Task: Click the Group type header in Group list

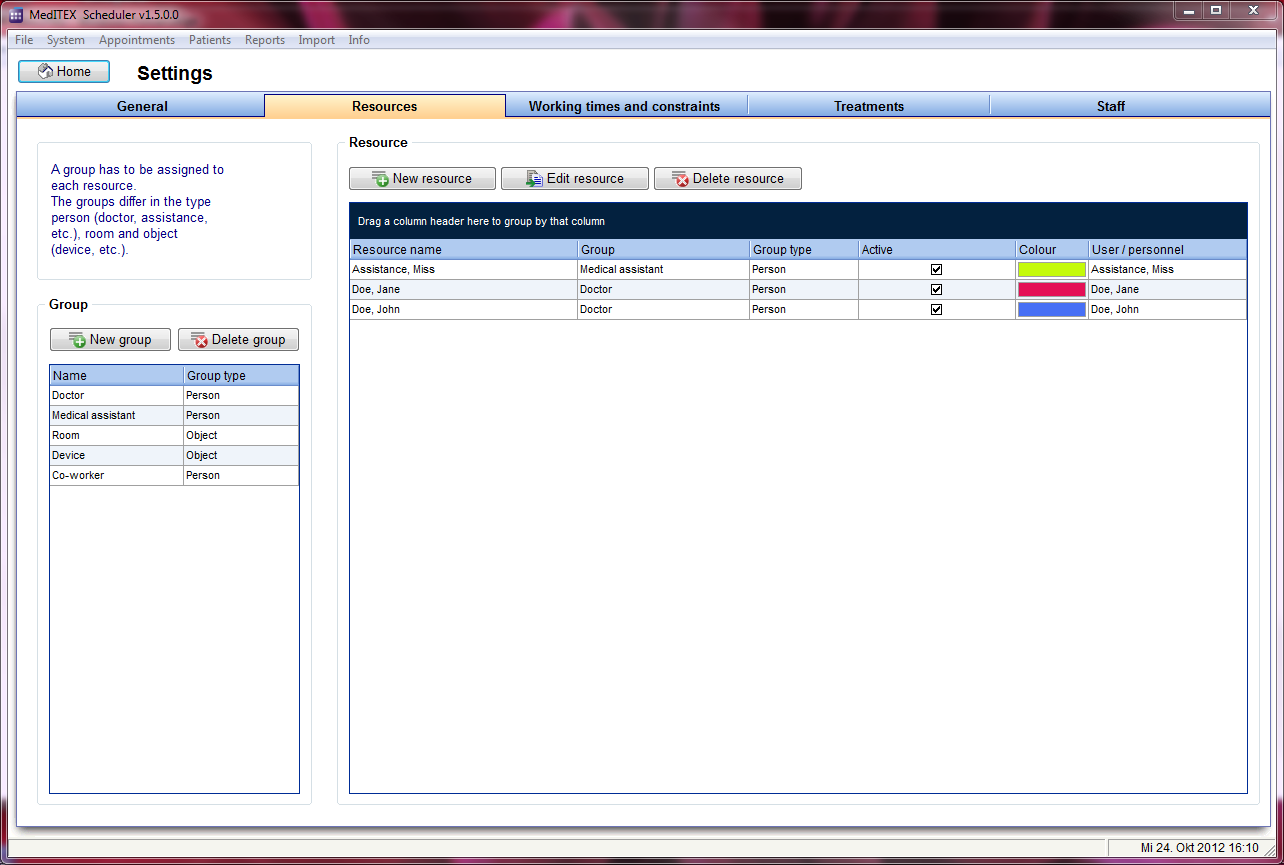Action: 241,376
